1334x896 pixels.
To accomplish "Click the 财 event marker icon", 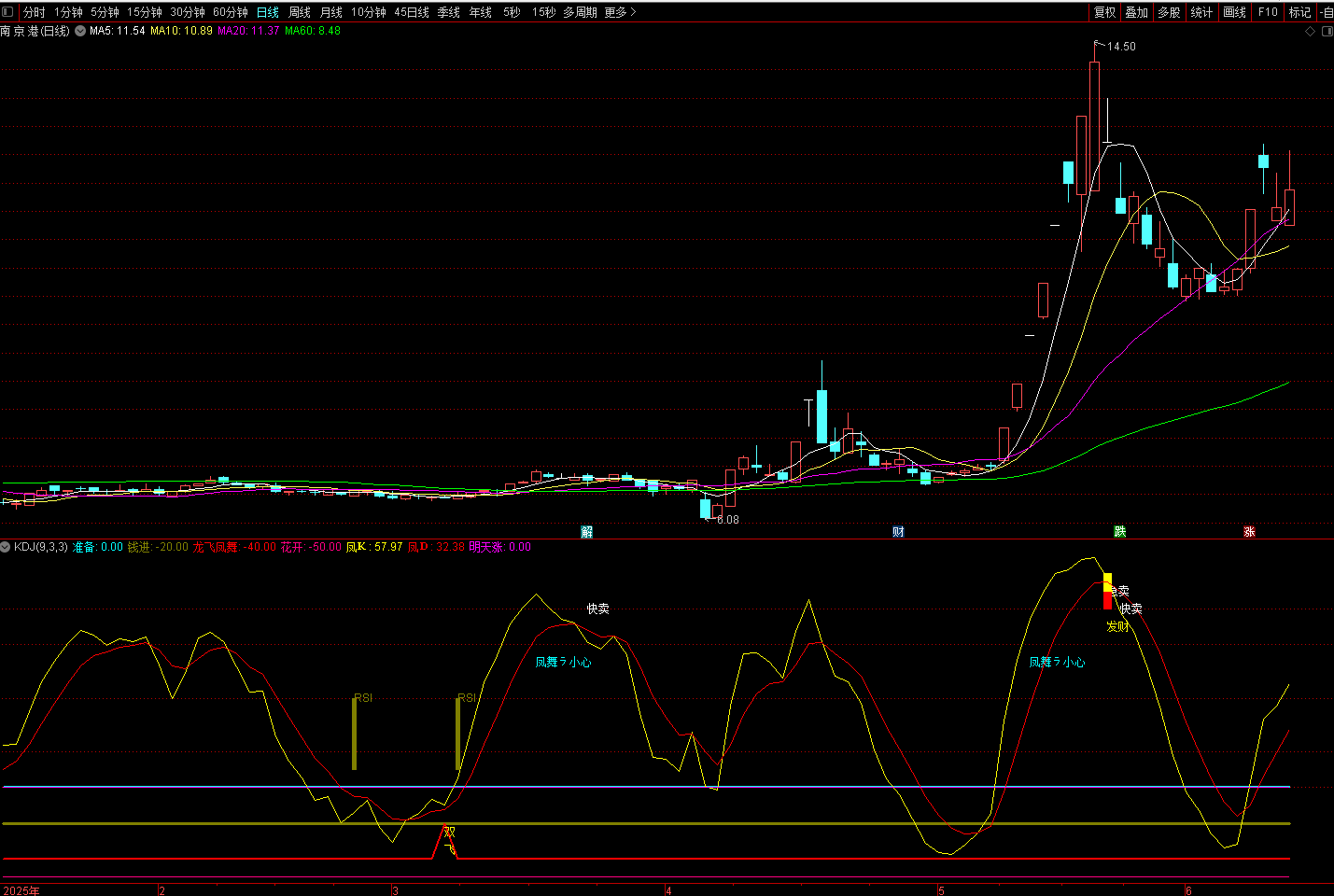I will 898,532.
